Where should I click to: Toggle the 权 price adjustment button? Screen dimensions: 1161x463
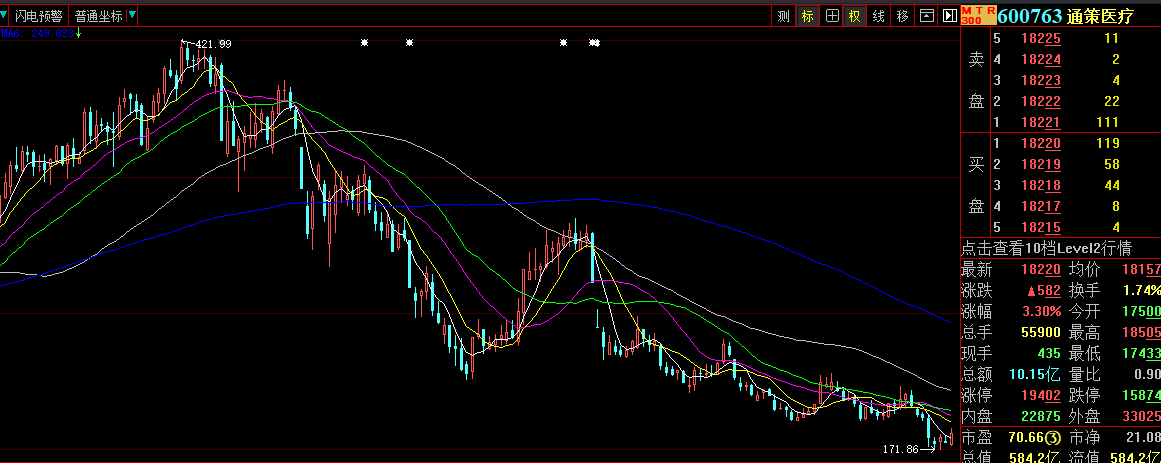point(855,16)
